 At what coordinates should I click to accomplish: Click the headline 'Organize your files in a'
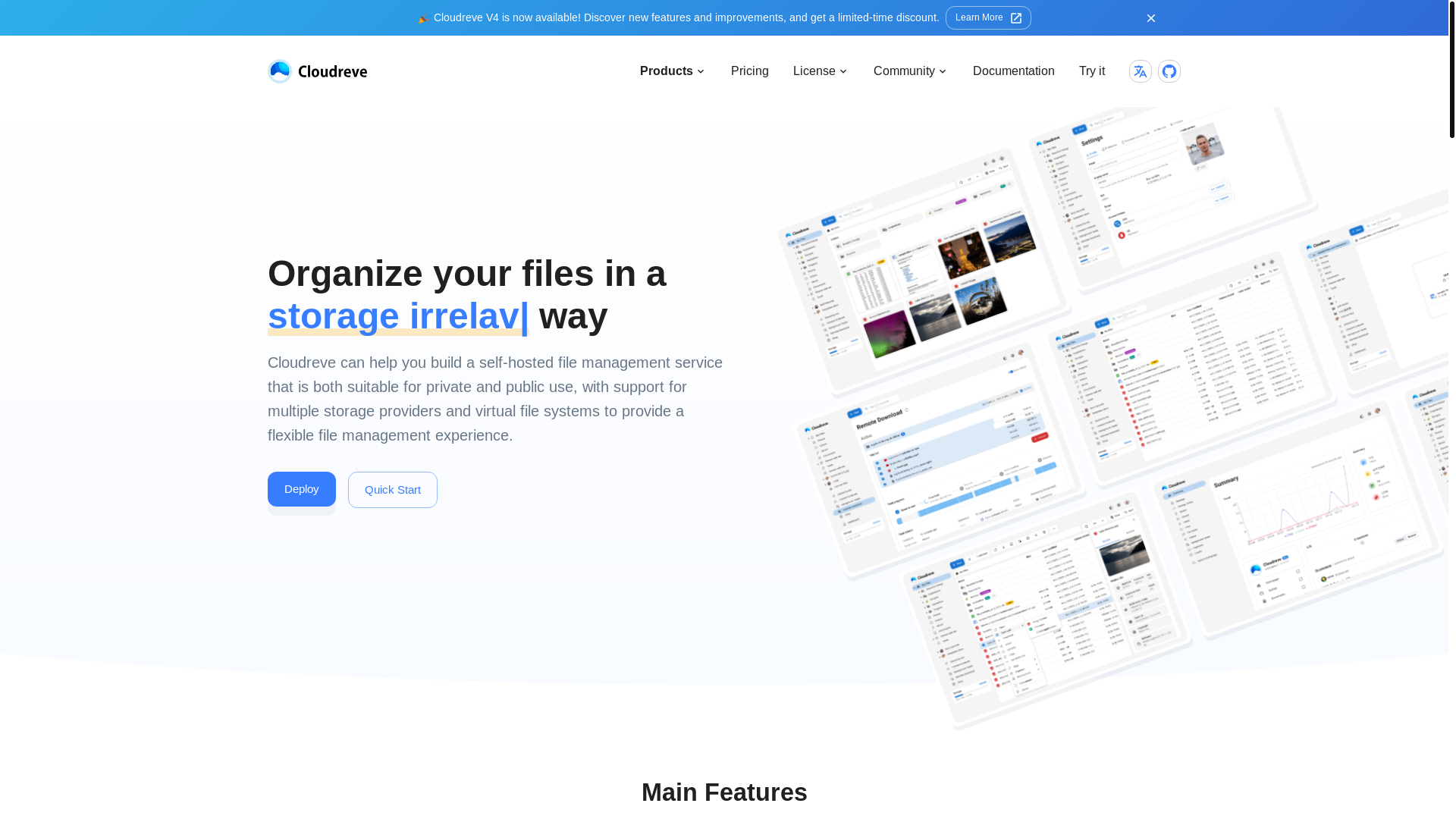(x=467, y=274)
